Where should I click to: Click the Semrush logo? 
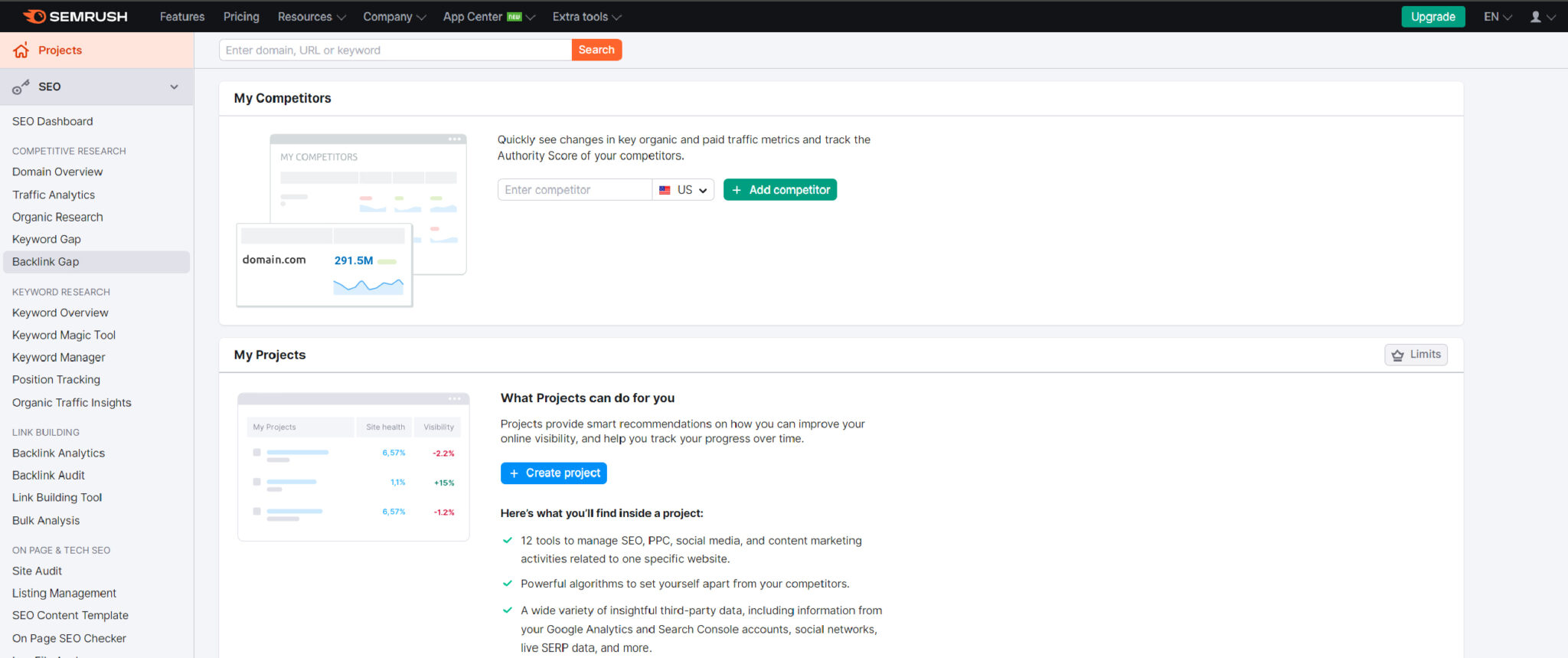(75, 16)
